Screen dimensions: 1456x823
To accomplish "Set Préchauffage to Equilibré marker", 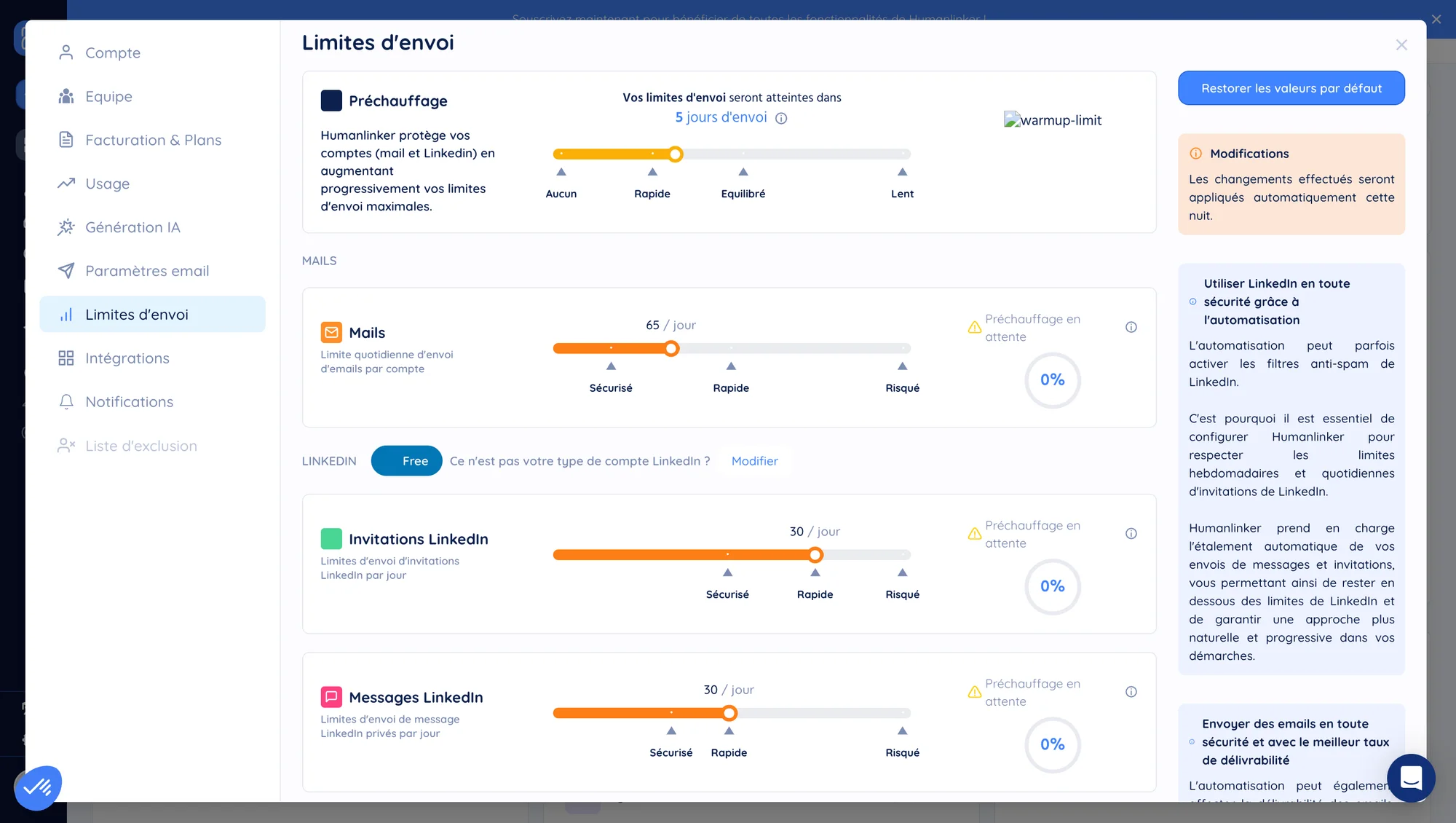I will pos(743,173).
